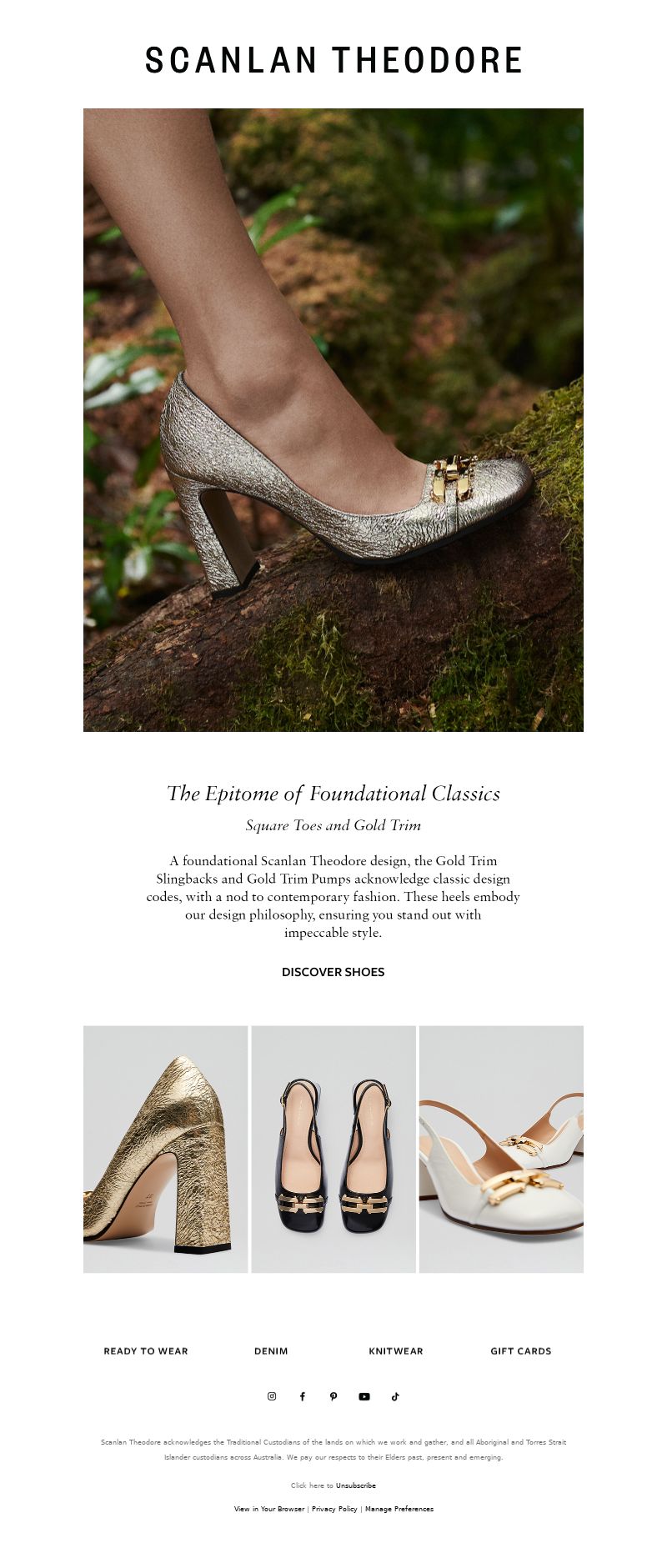The image size is (667, 1568).
Task: Click View in Your Browser link
Action: pyautogui.click(x=269, y=1509)
